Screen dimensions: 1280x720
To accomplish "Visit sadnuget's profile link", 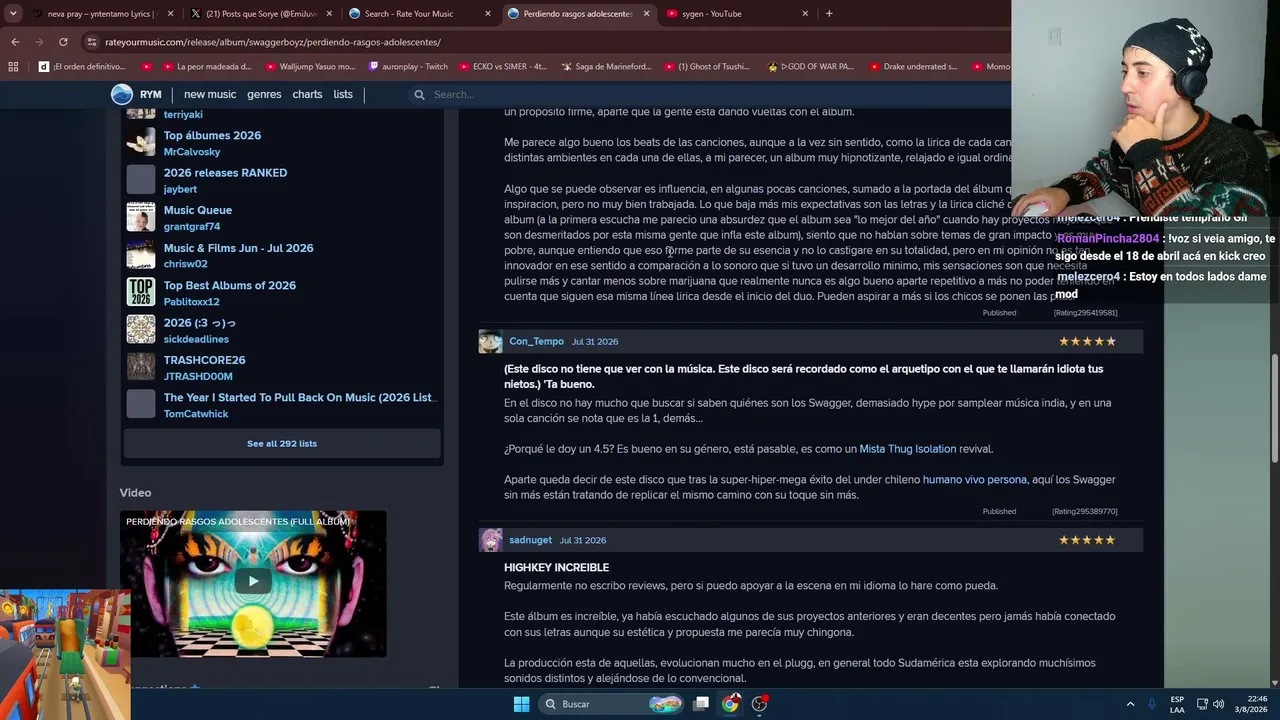I will click(x=530, y=540).
